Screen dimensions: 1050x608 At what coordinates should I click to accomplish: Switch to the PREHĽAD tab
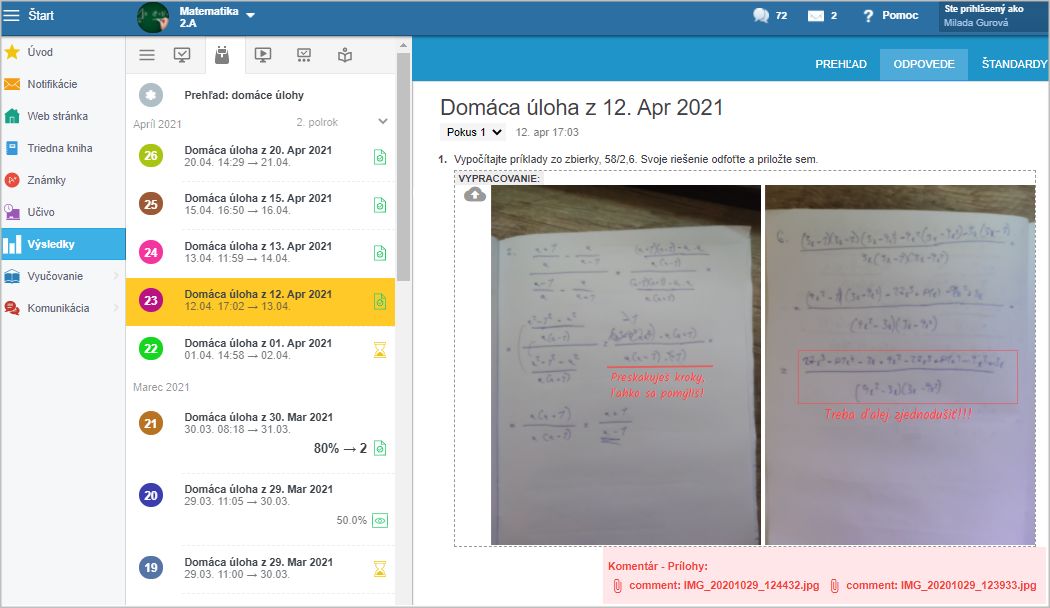click(840, 64)
